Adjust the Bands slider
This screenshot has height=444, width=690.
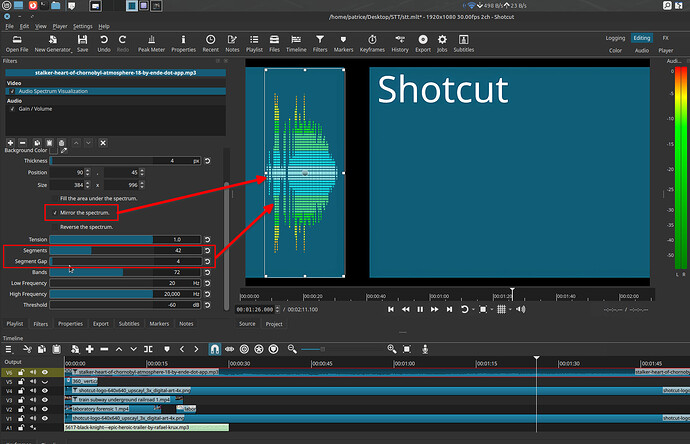click(x=127, y=272)
